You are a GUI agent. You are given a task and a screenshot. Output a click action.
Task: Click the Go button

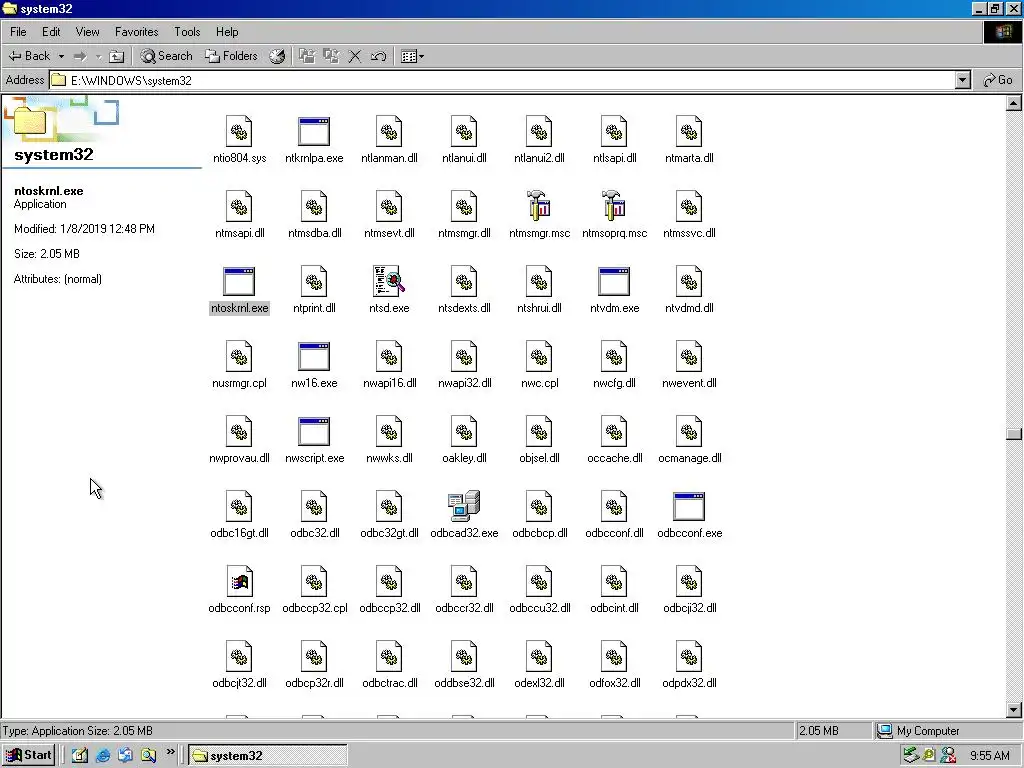pyautogui.click(x=998, y=80)
